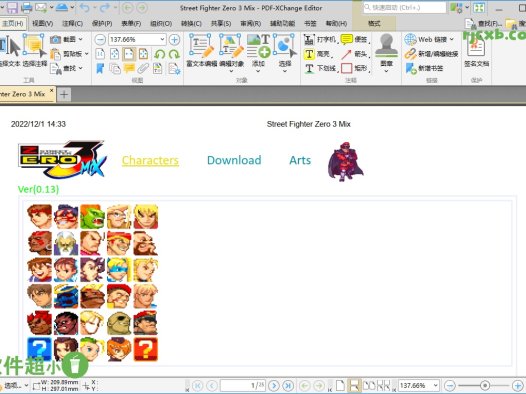Click New/Edit Link button
This screenshot has height=394, width=526.
click(x=431, y=54)
